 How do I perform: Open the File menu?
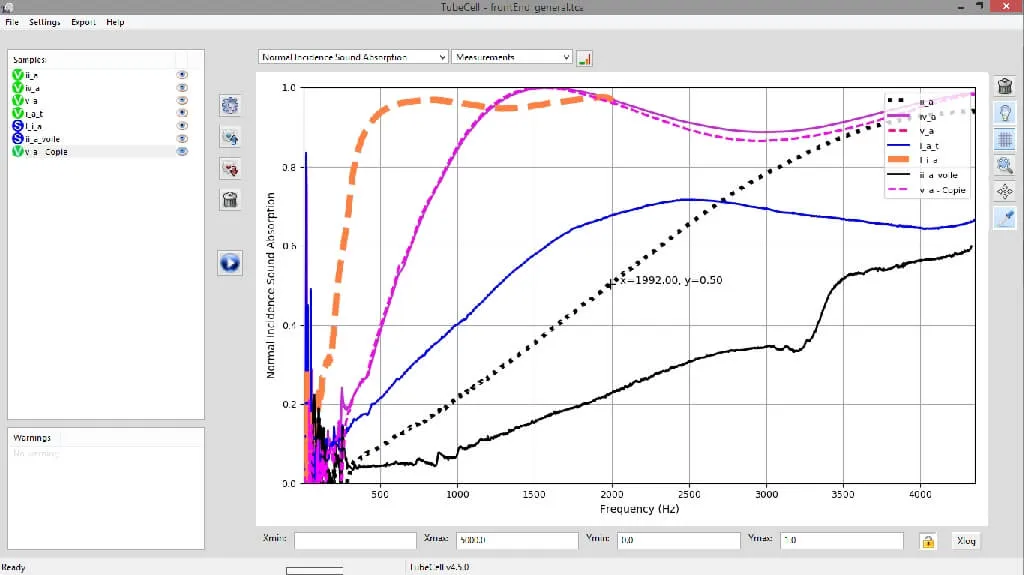(x=12, y=22)
